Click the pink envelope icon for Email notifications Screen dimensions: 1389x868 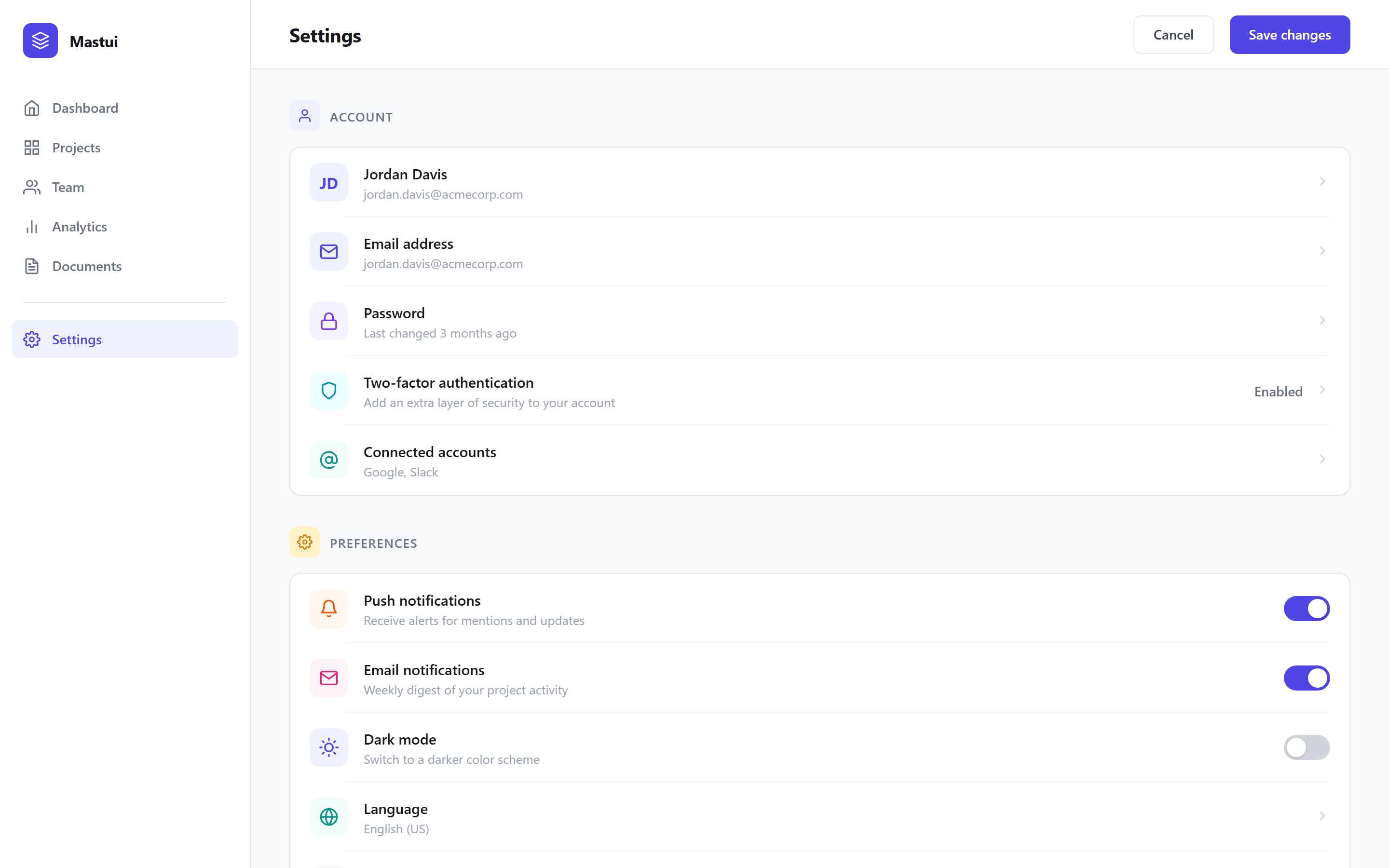point(329,678)
